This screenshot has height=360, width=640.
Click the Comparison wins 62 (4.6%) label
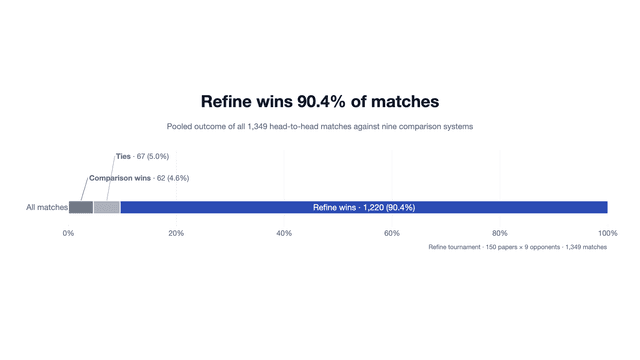point(139,178)
